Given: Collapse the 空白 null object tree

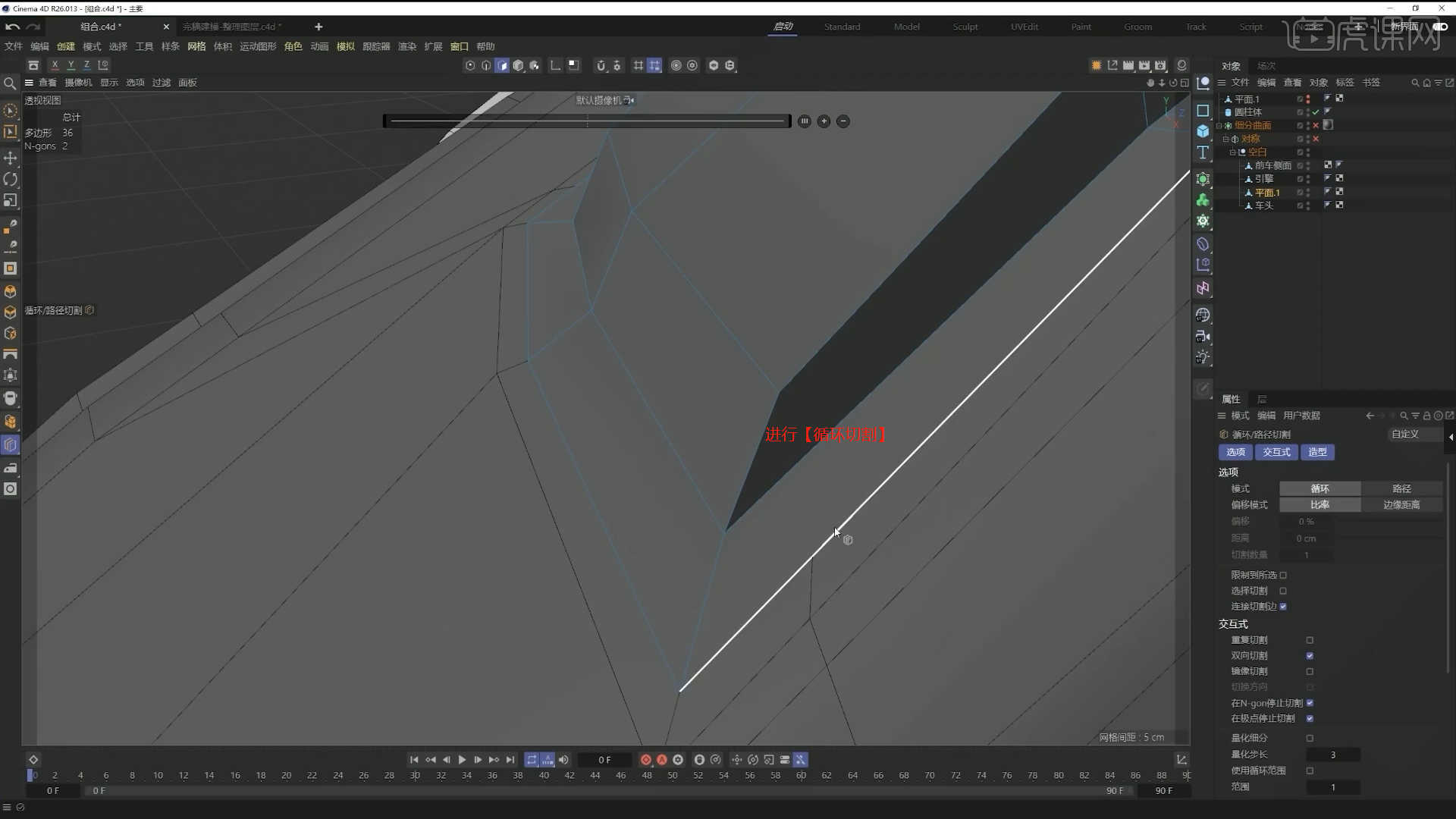Looking at the screenshot, I should 1232,152.
